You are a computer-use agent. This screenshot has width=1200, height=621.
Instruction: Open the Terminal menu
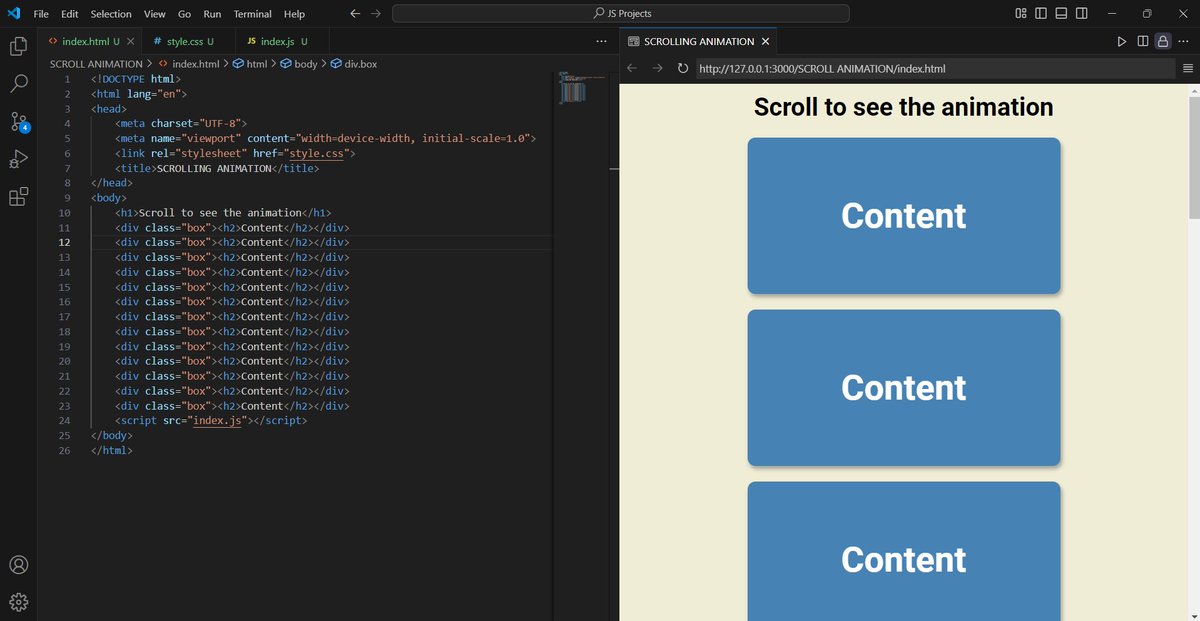(x=254, y=14)
